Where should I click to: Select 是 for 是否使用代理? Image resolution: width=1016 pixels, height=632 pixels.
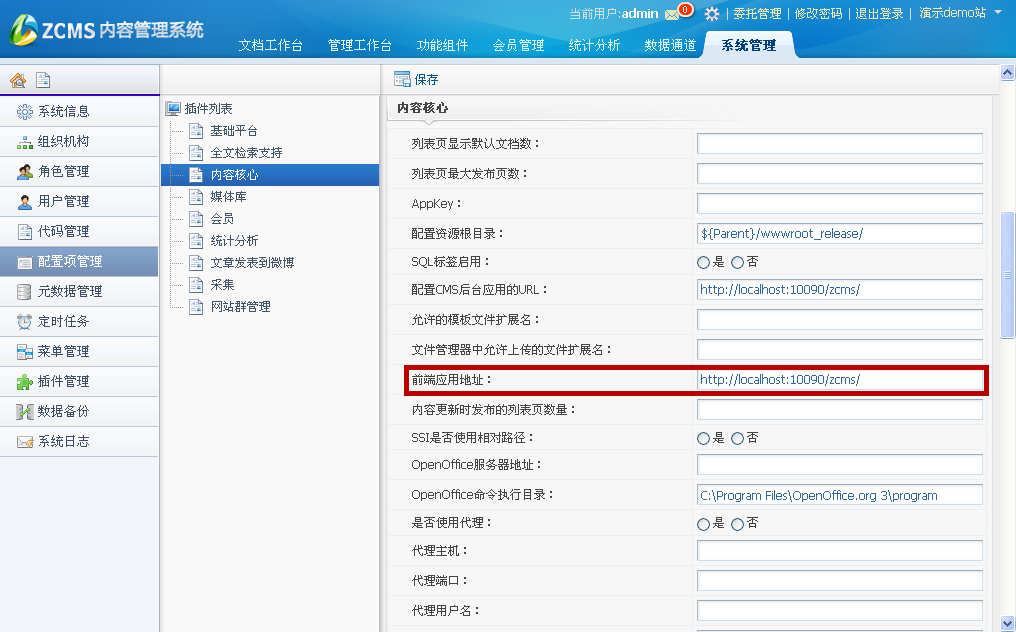point(703,524)
